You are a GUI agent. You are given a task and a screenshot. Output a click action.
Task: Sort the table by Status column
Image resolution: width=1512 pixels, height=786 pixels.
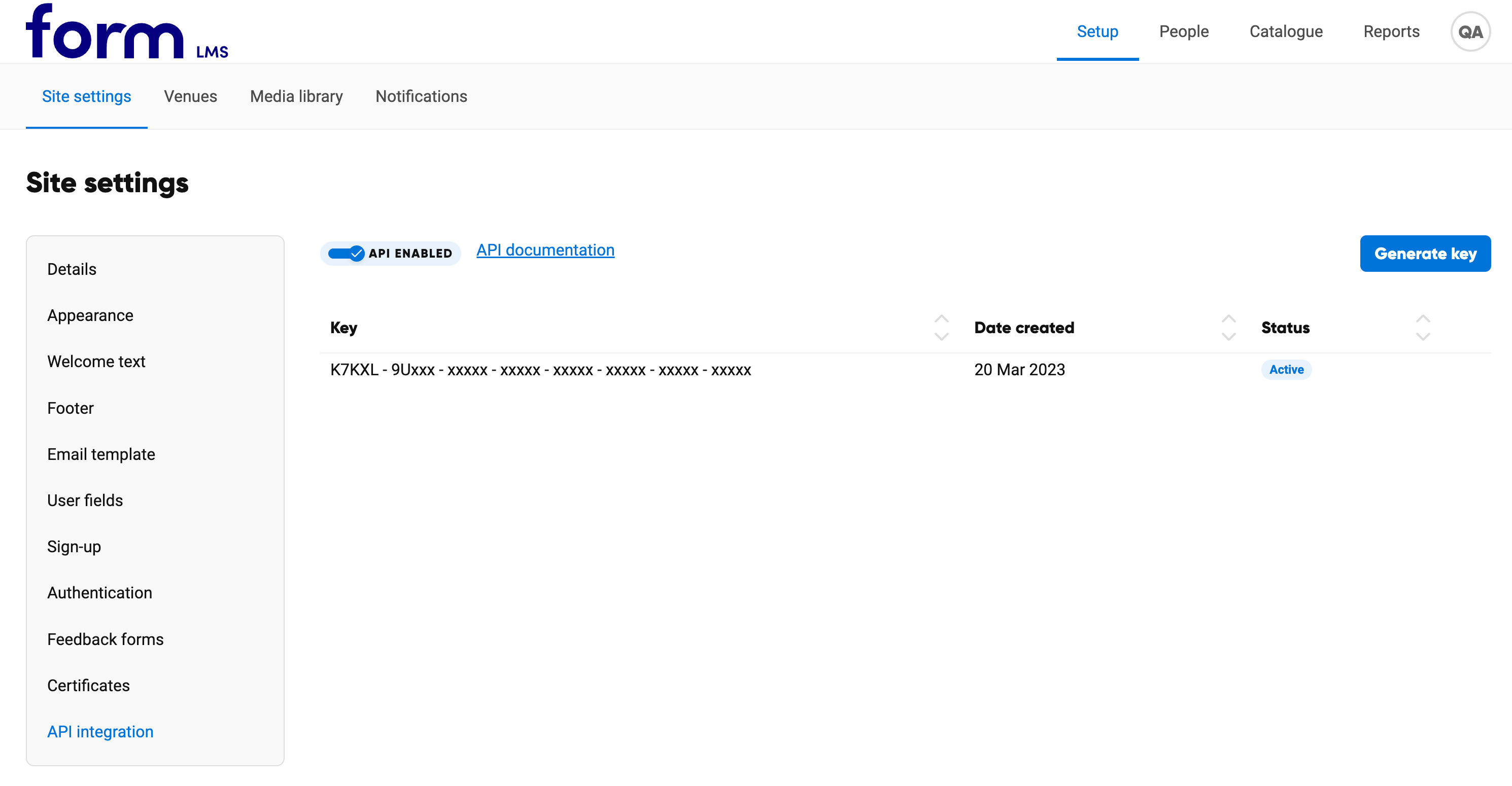point(1423,328)
